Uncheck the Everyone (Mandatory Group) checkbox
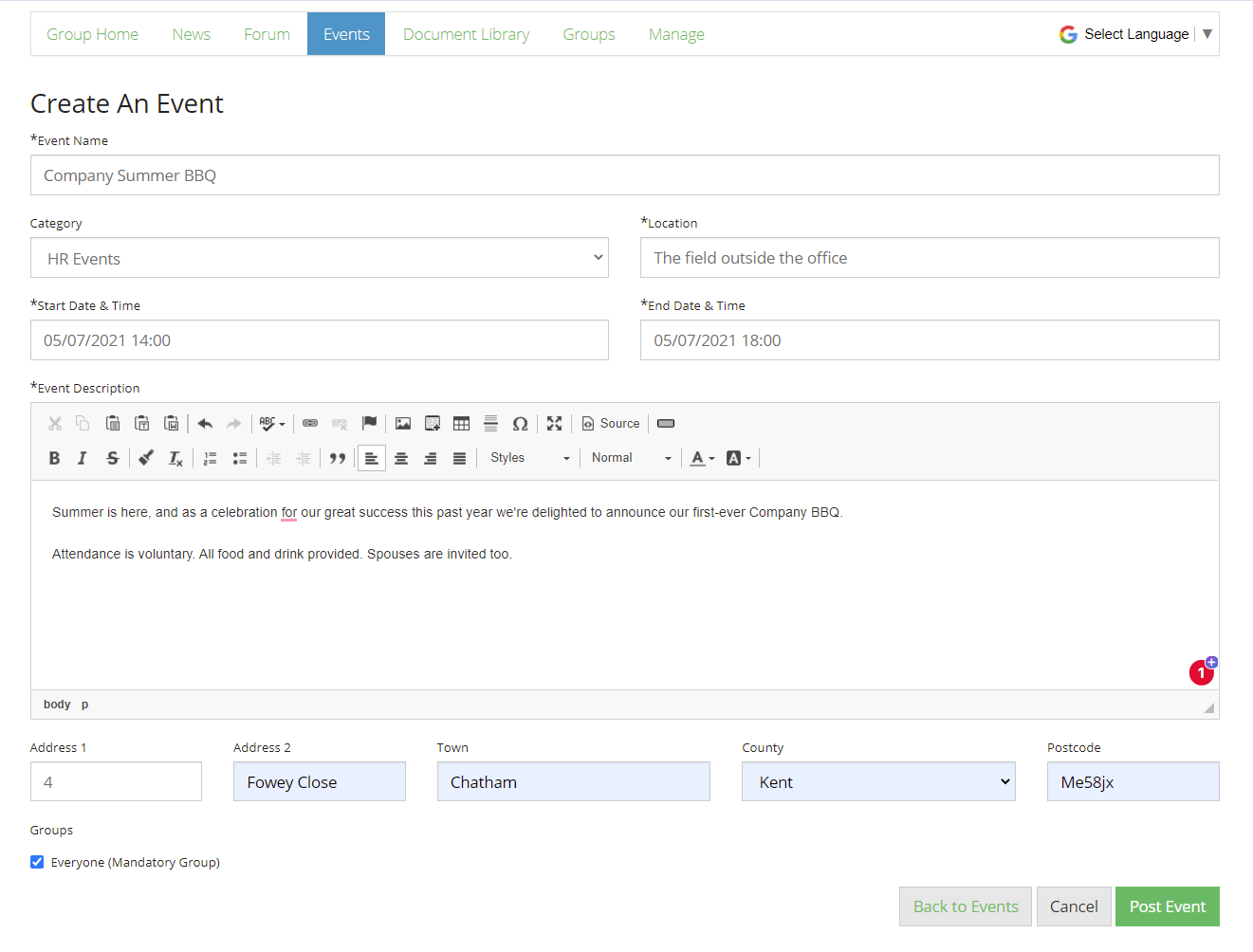Viewport: 1253px width, 952px height. pyautogui.click(x=36, y=862)
